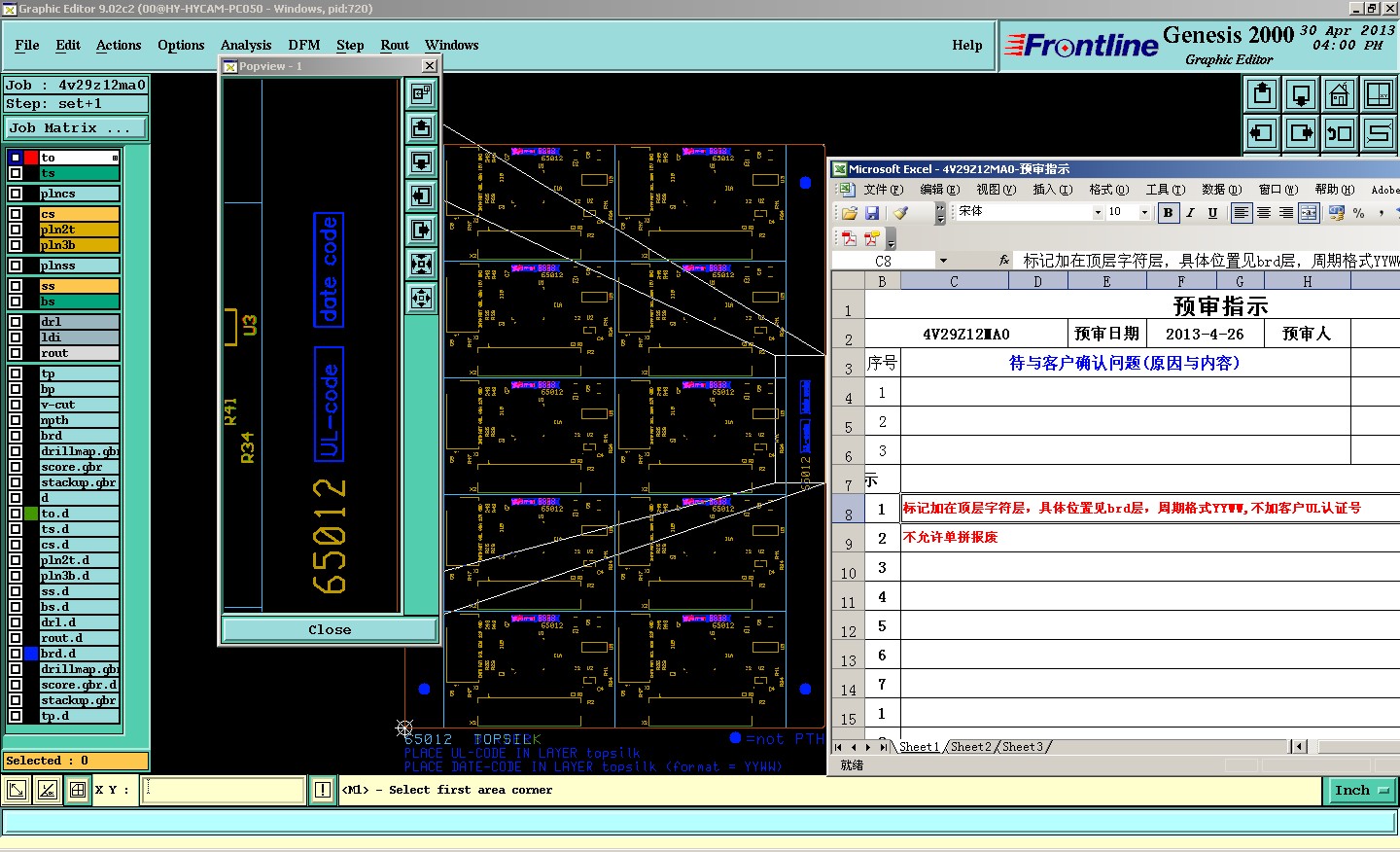This screenshot has height=852, width=1400.
Task: Click the Popview pan up icon
Action: [x=422, y=127]
